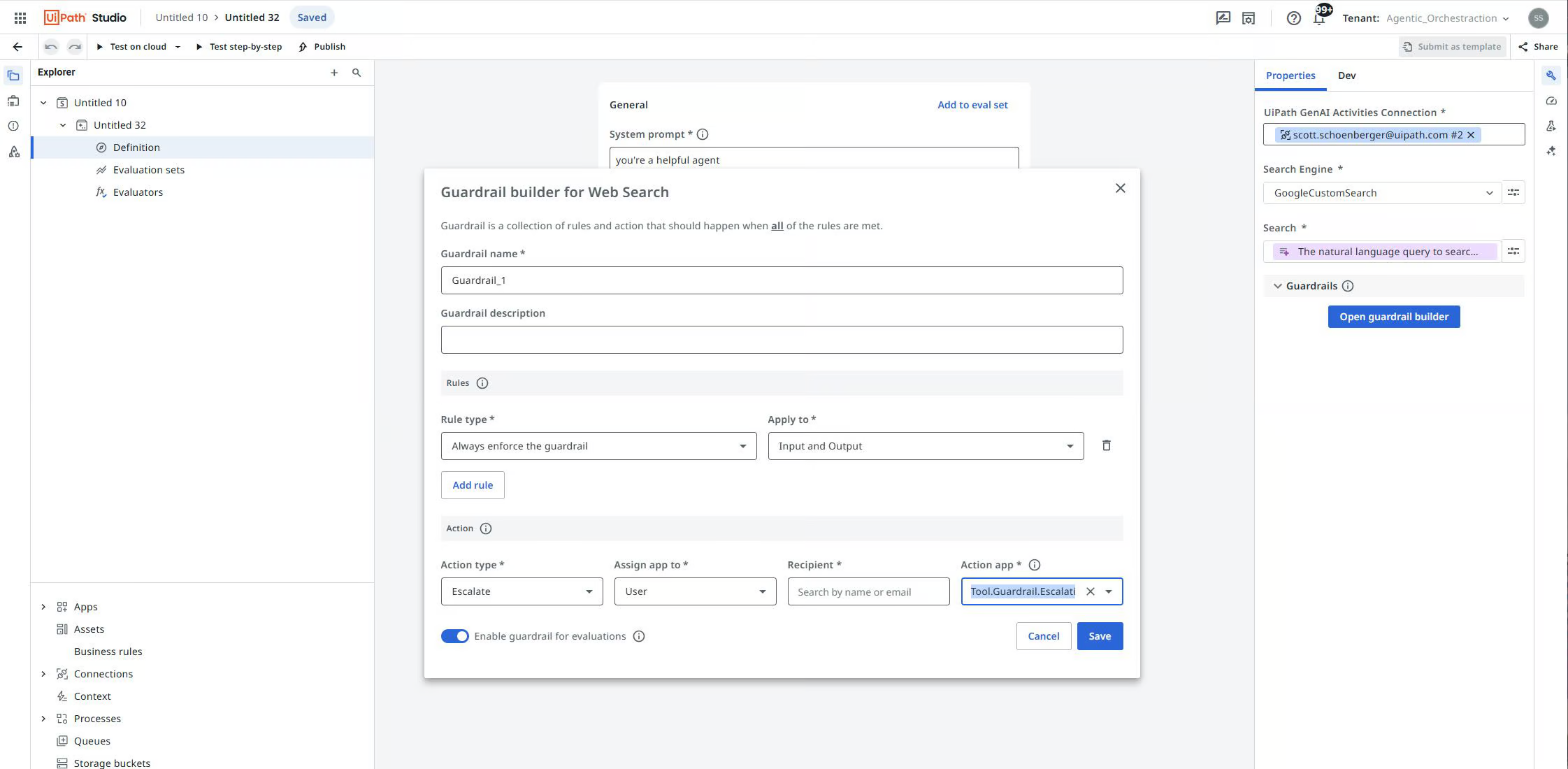Clear the Action app selection
Screen dimensions: 1568x769
(1091, 591)
